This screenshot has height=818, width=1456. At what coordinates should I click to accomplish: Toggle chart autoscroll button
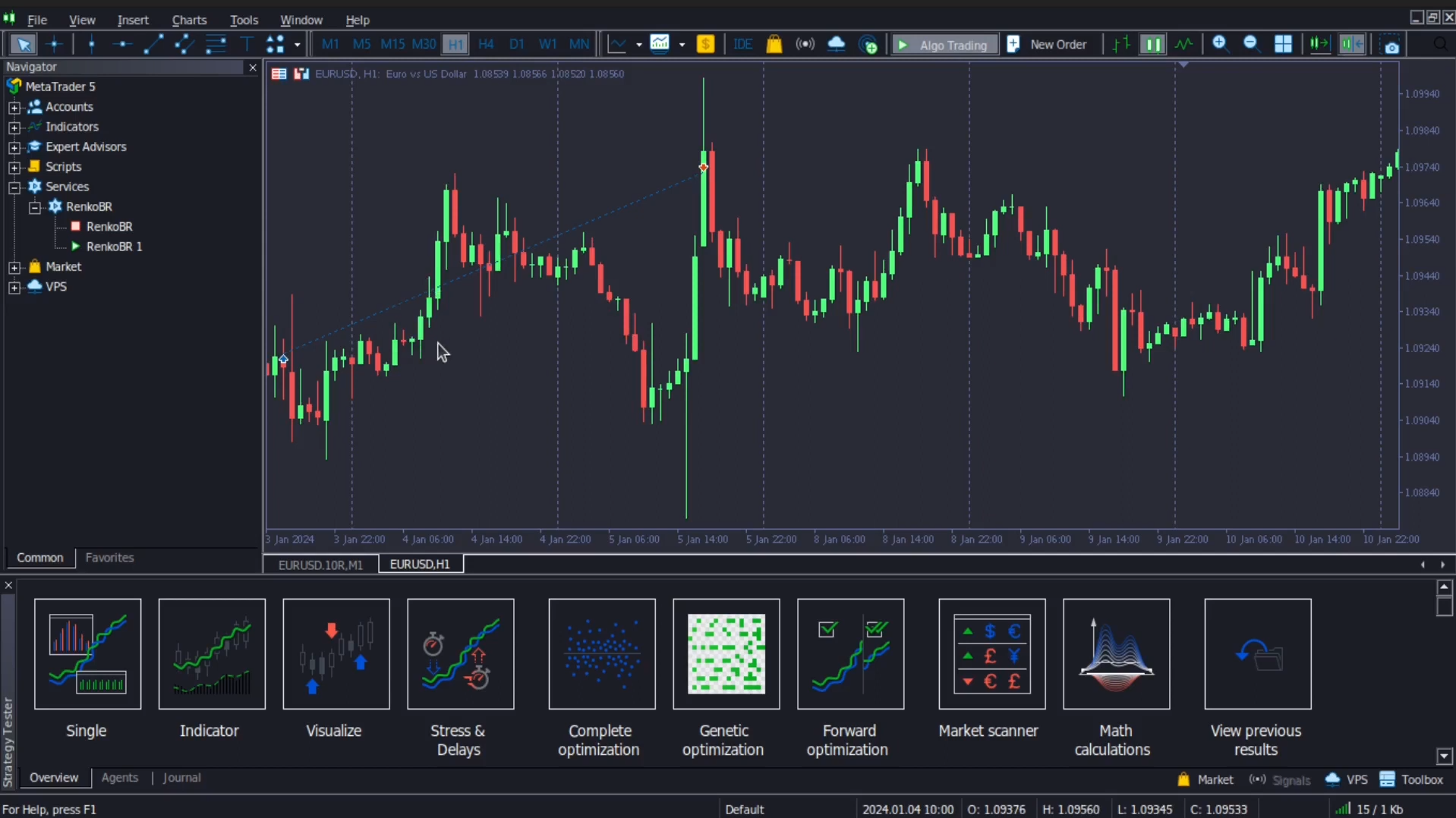click(x=1319, y=44)
